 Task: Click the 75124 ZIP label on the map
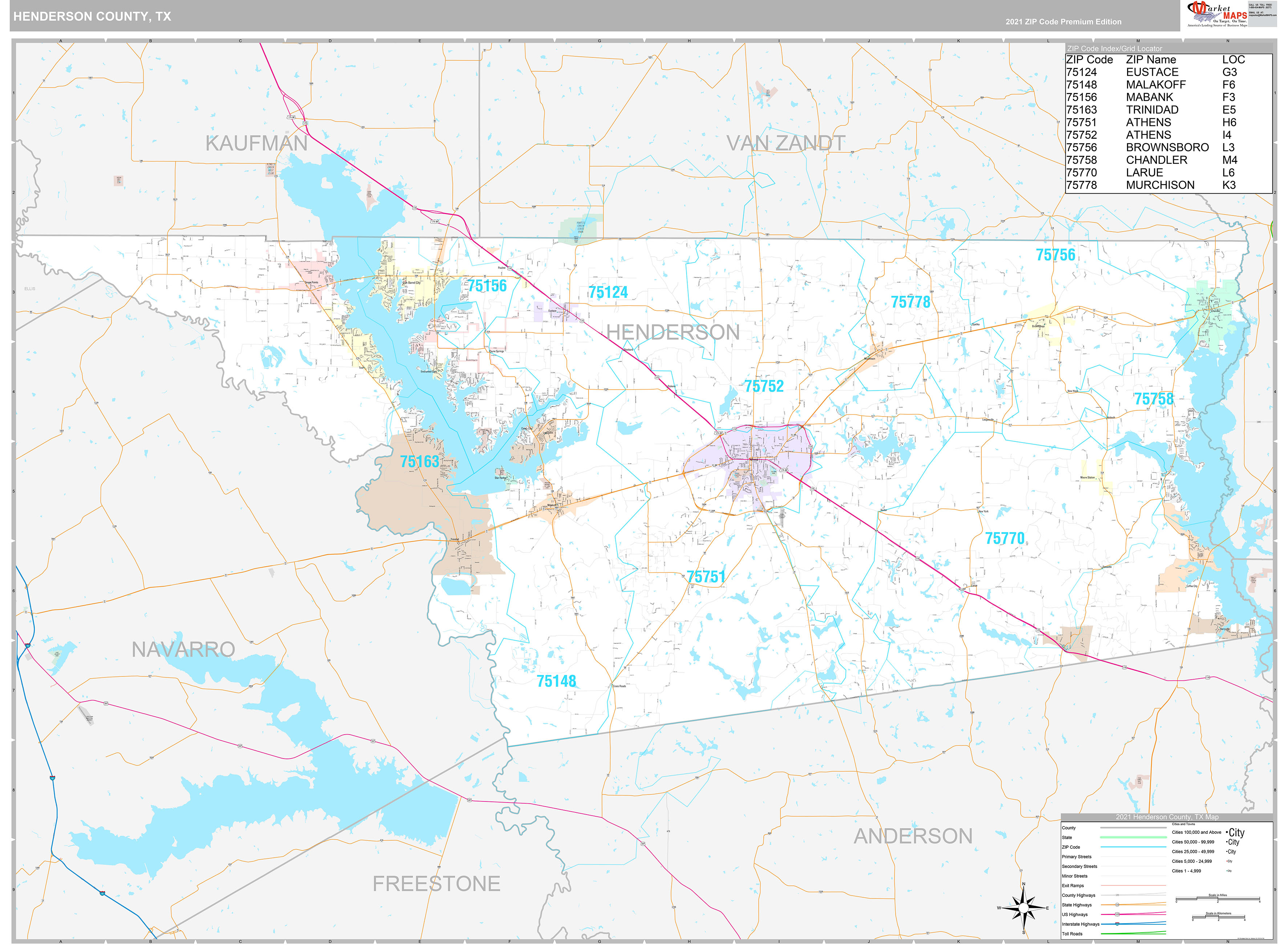(608, 293)
